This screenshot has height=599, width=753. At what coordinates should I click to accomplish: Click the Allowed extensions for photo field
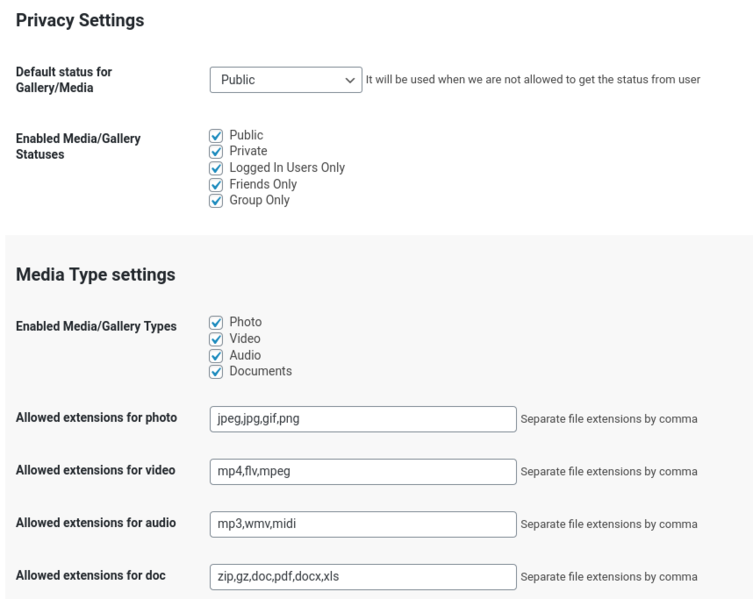click(x=363, y=419)
